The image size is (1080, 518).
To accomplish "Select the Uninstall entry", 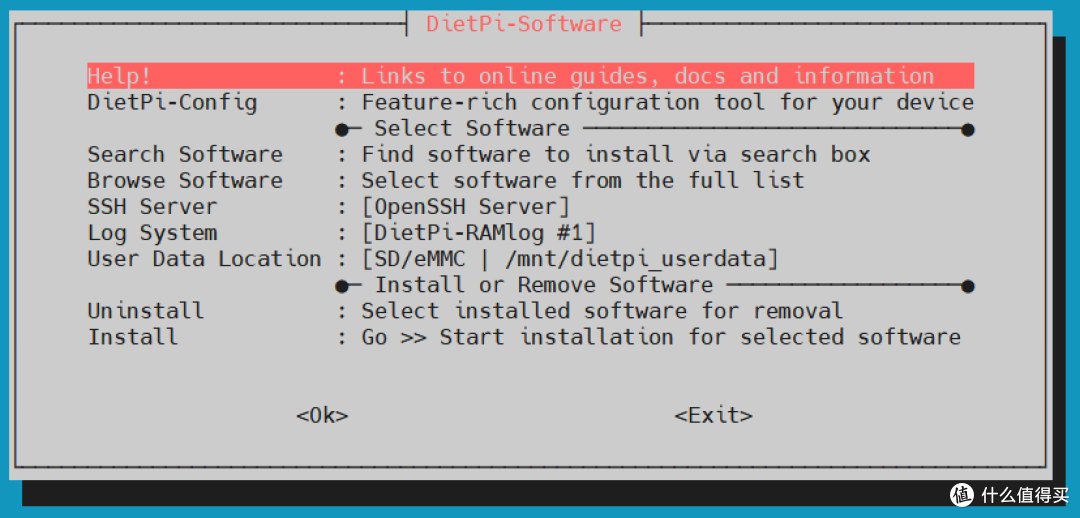I will [146, 310].
